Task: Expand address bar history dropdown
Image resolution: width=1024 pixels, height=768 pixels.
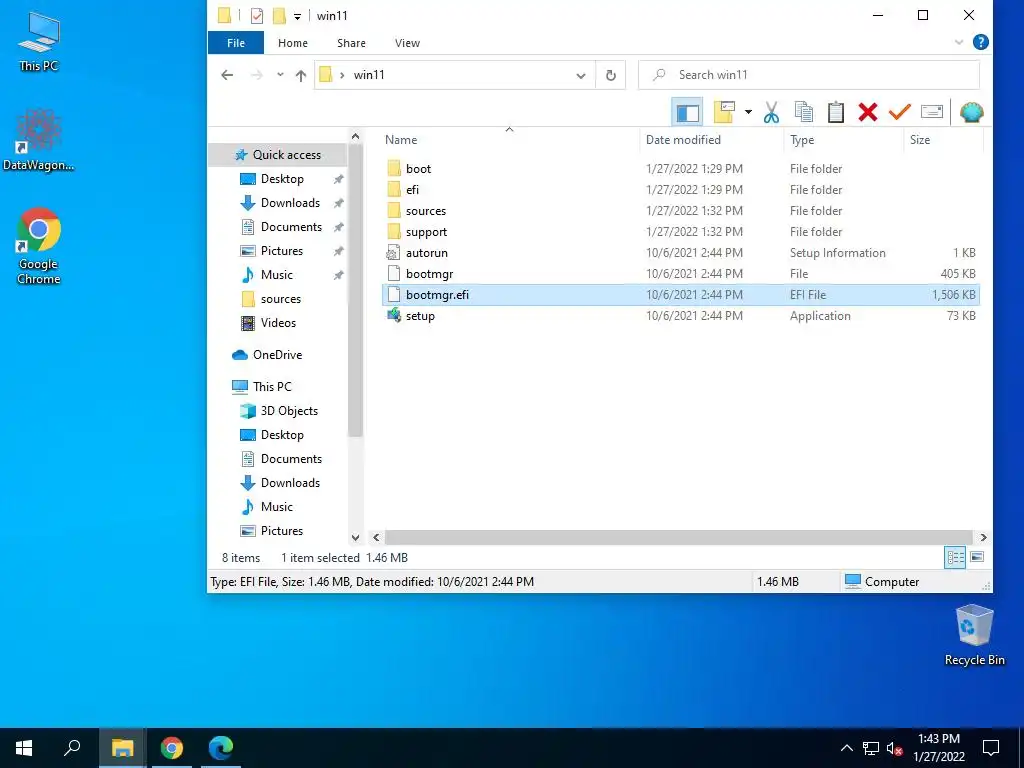Action: (581, 75)
